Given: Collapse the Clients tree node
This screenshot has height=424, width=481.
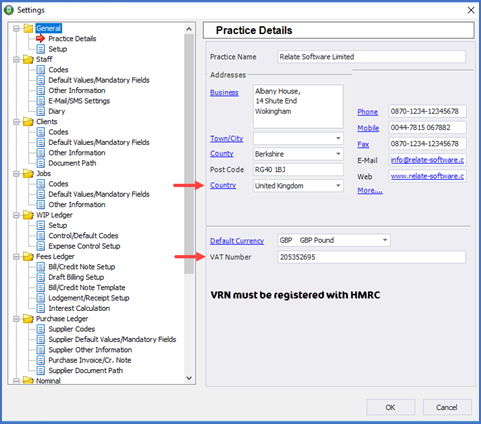Looking at the screenshot, I should 16,122.
